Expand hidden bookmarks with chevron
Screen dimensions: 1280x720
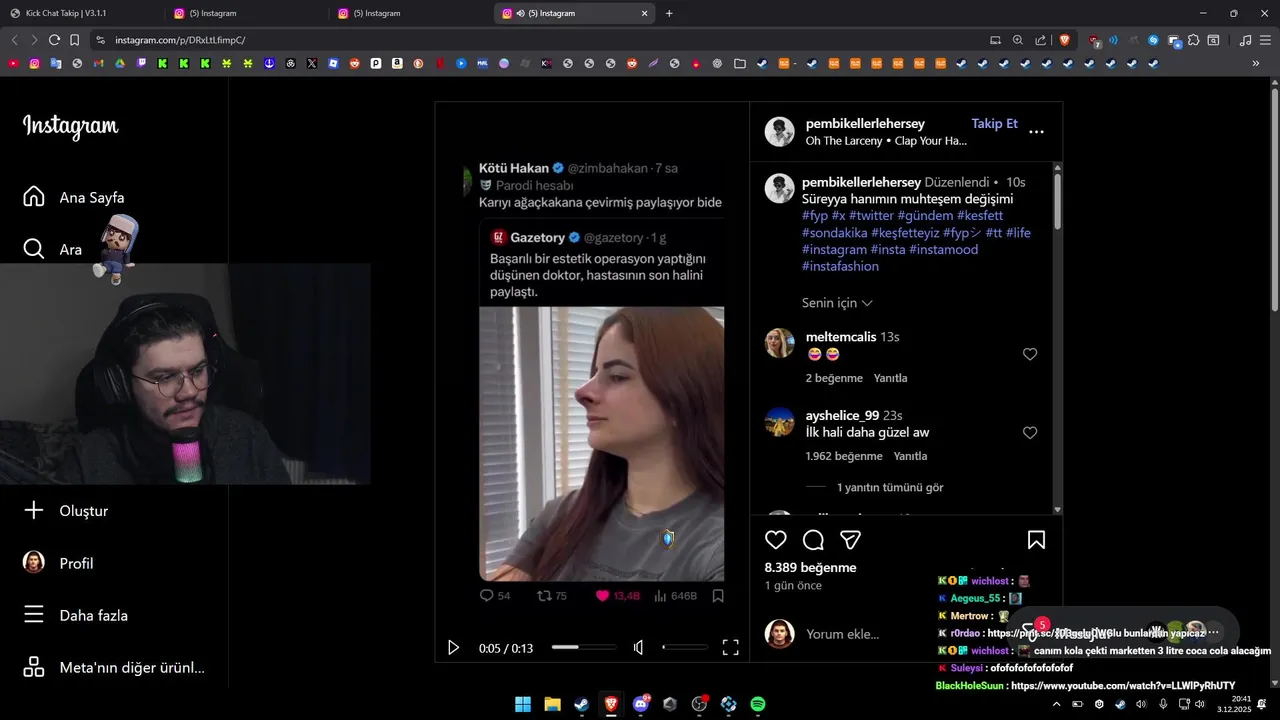click(1256, 63)
